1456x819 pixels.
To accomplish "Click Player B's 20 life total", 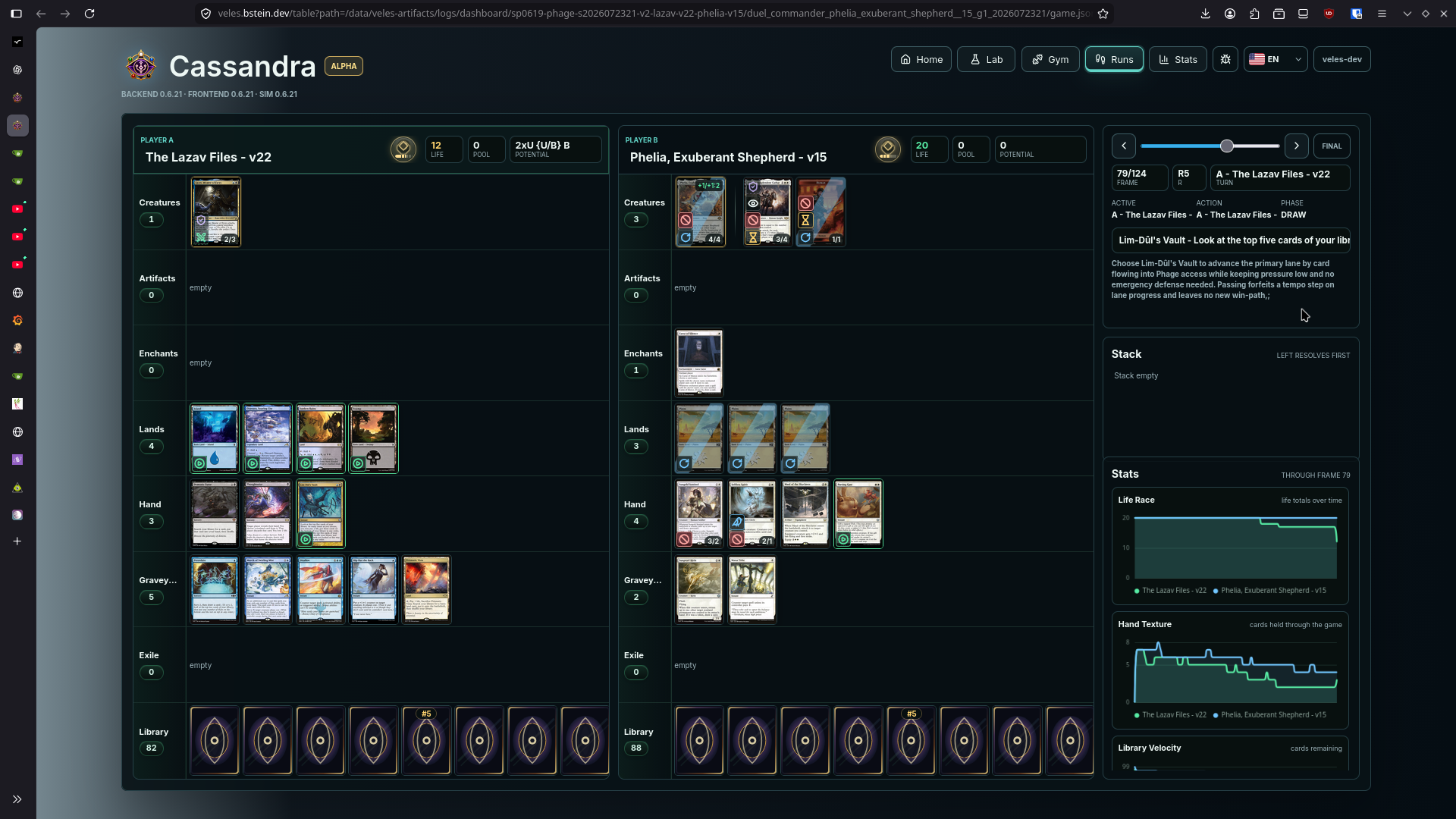I will [930, 149].
